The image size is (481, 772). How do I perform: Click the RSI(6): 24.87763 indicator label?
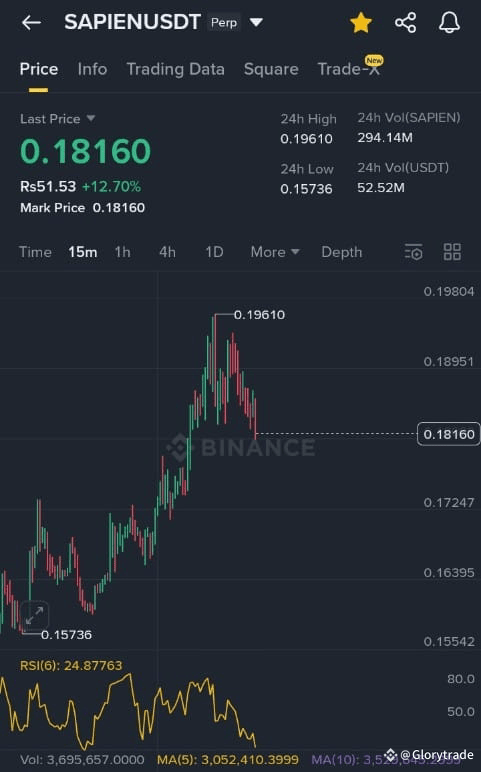(x=71, y=666)
